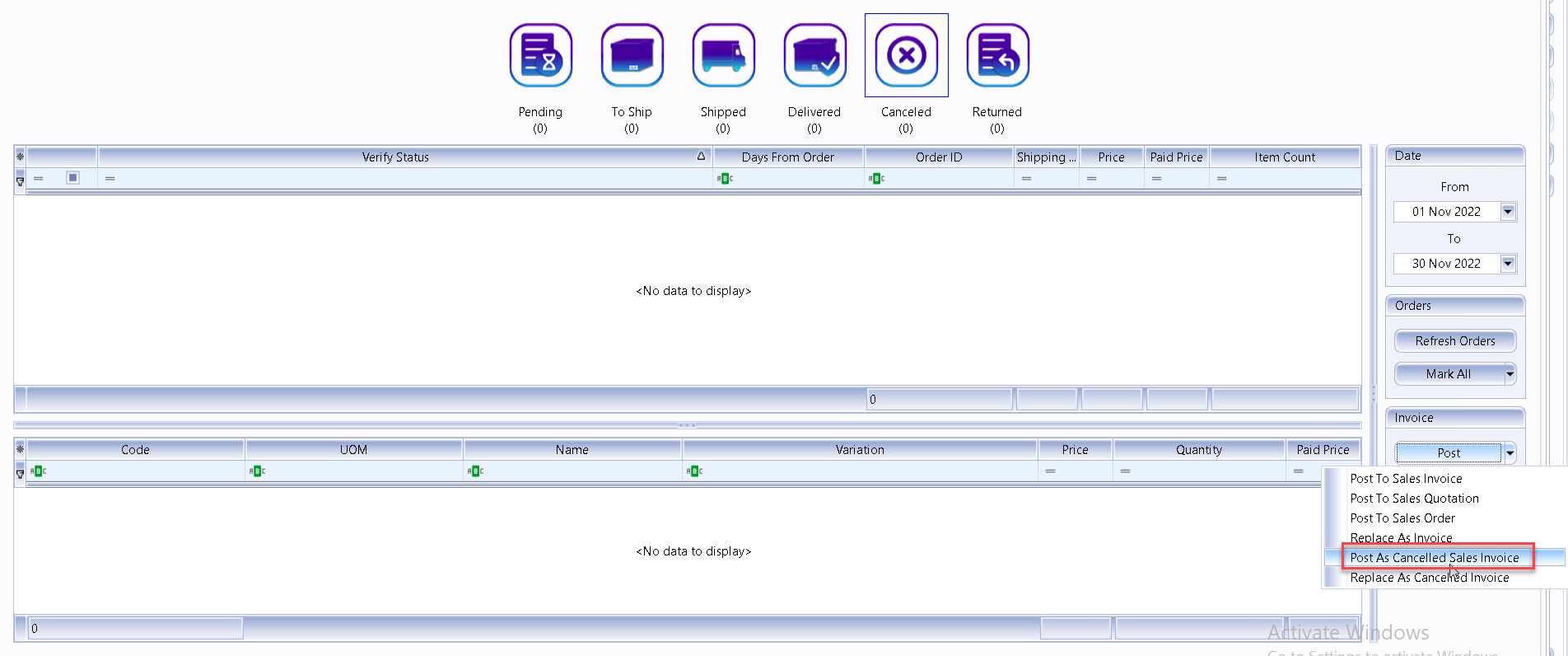Image resolution: width=1568 pixels, height=656 pixels.
Task: Select the Canceled orders icon
Action: (x=906, y=56)
